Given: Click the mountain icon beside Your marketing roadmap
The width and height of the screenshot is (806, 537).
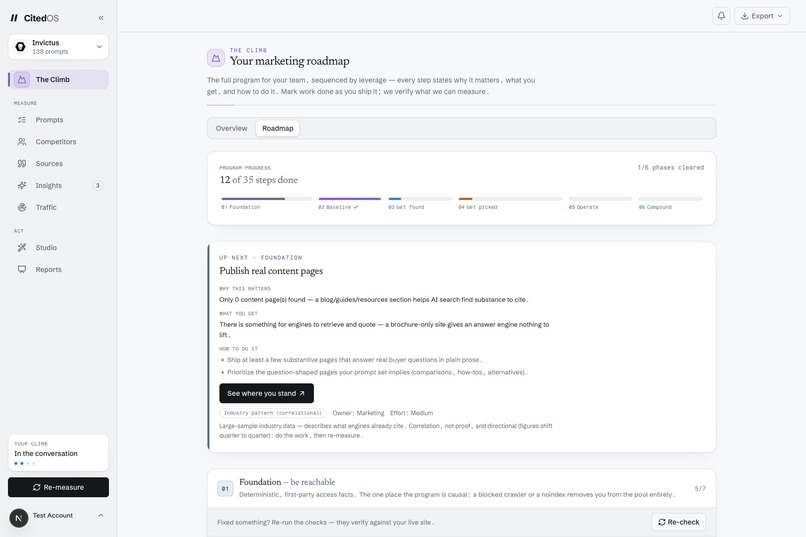Looking at the screenshot, I should (x=216, y=58).
